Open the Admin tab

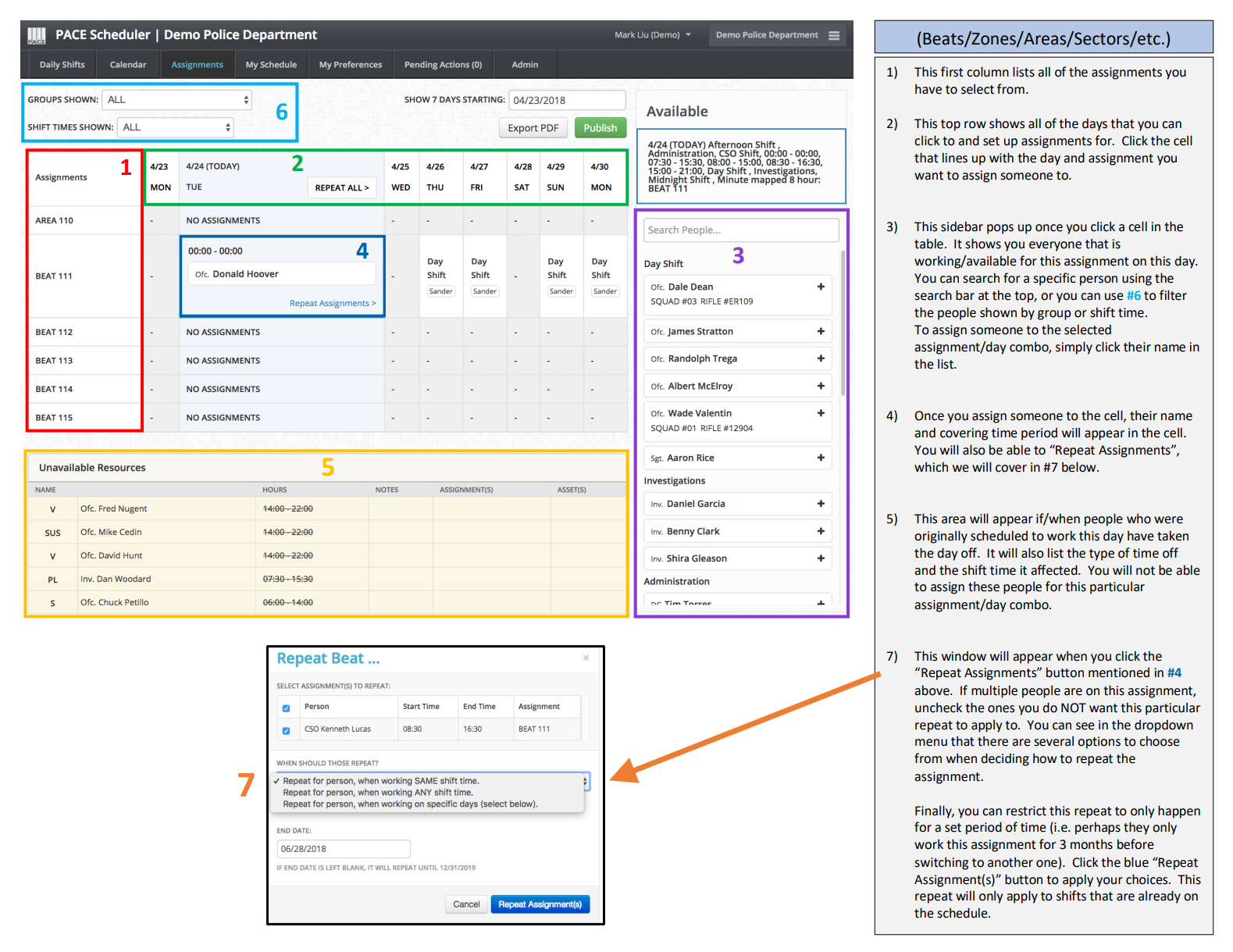(x=525, y=65)
